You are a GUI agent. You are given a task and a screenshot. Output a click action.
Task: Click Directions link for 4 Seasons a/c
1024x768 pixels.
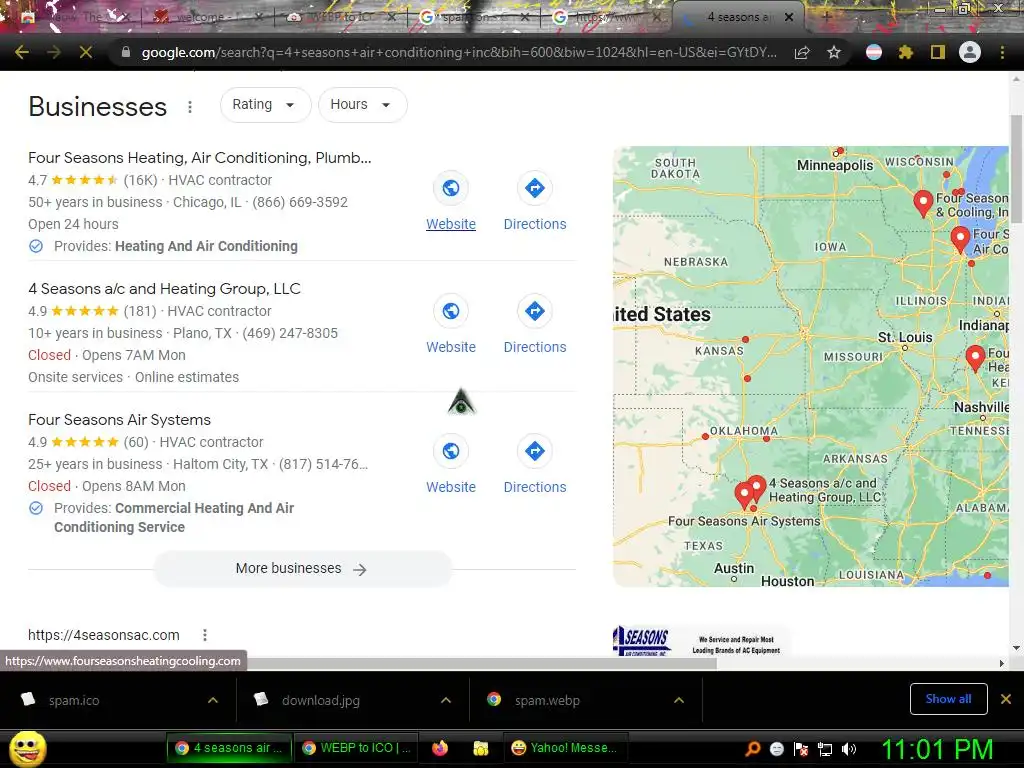[x=535, y=347]
